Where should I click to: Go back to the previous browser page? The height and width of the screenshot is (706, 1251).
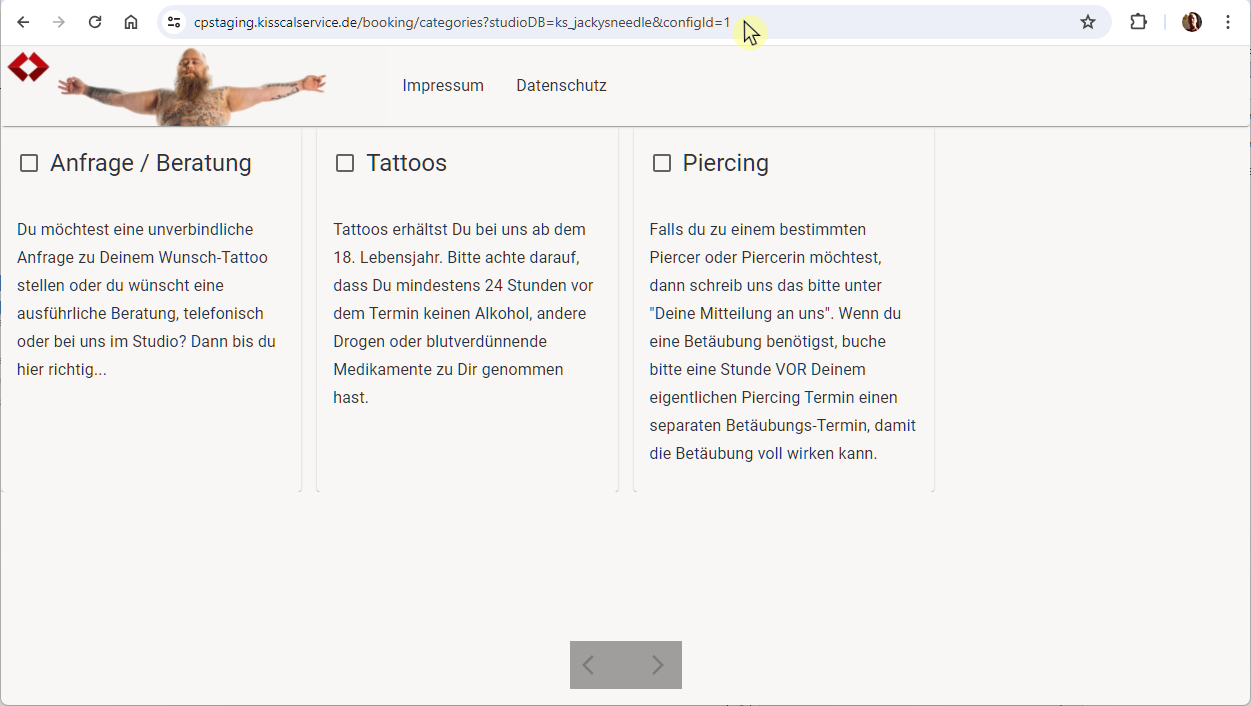pos(24,22)
